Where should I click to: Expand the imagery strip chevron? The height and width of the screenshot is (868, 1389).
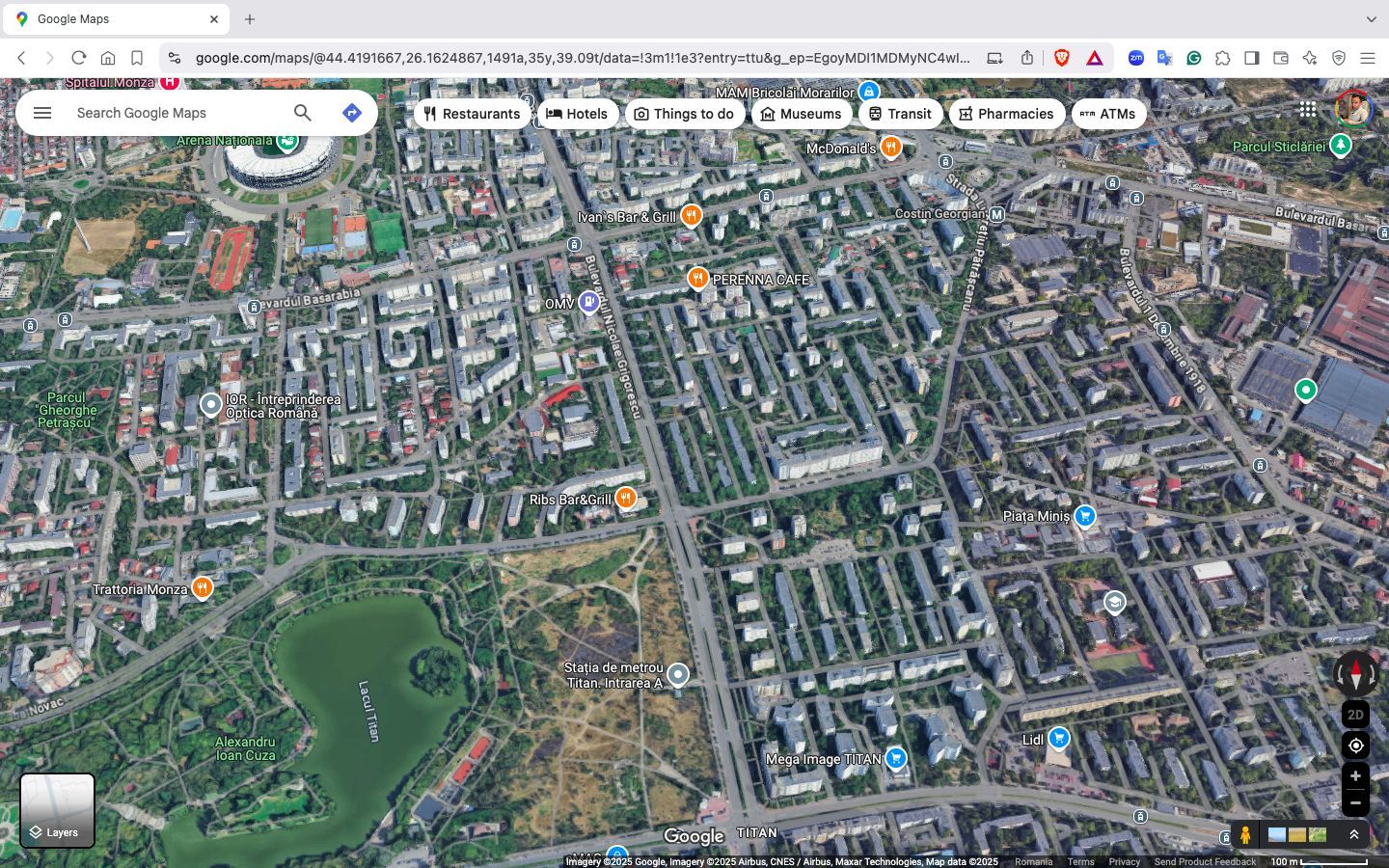tap(1353, 835)
